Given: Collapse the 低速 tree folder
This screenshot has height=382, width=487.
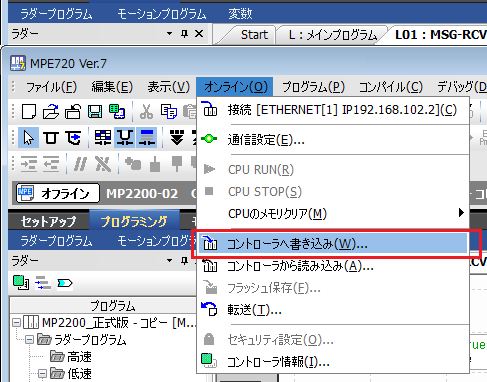Looking at the screenshot, I should (42, 374).
